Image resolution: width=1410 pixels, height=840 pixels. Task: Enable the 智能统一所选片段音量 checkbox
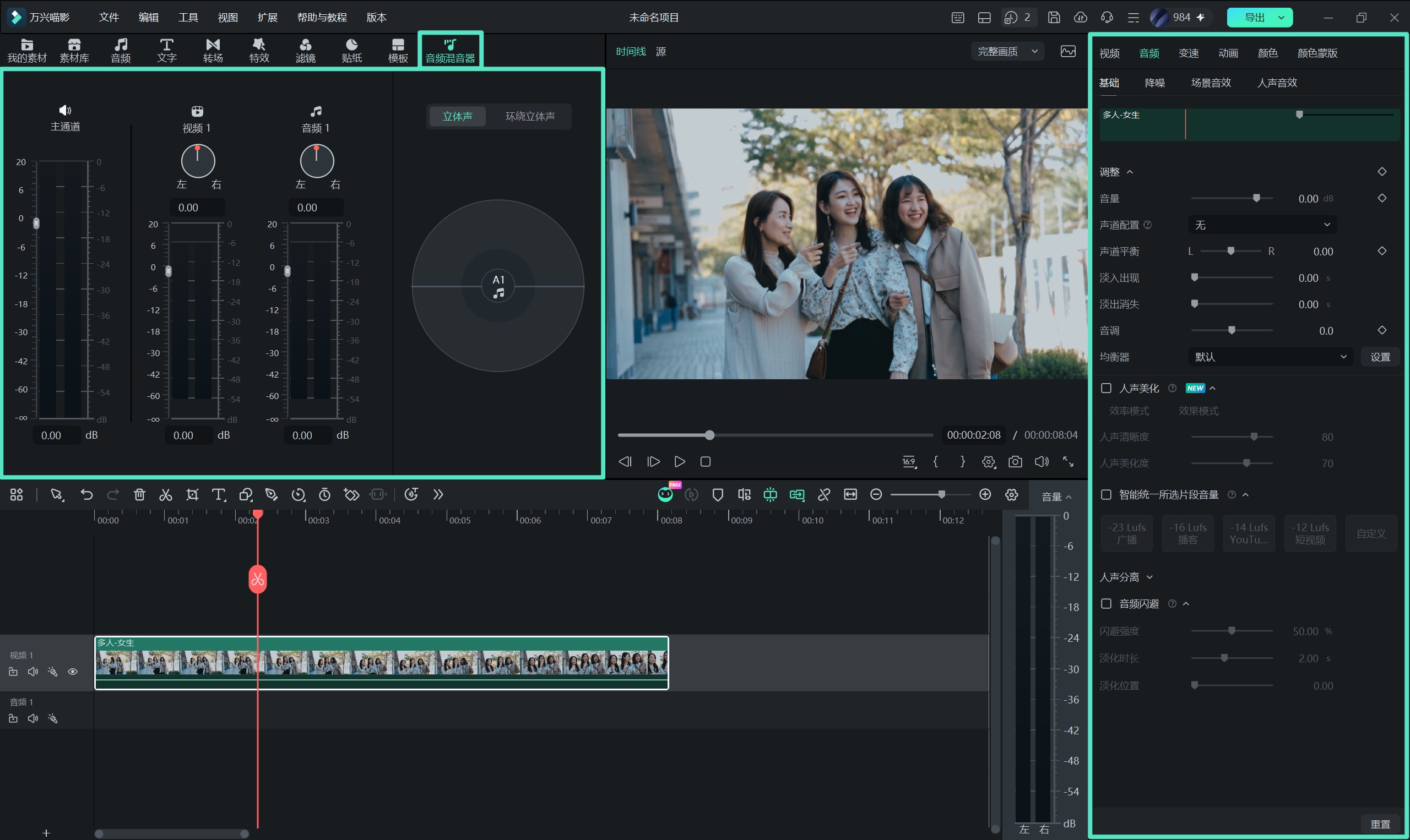(x=1106, y=494)
